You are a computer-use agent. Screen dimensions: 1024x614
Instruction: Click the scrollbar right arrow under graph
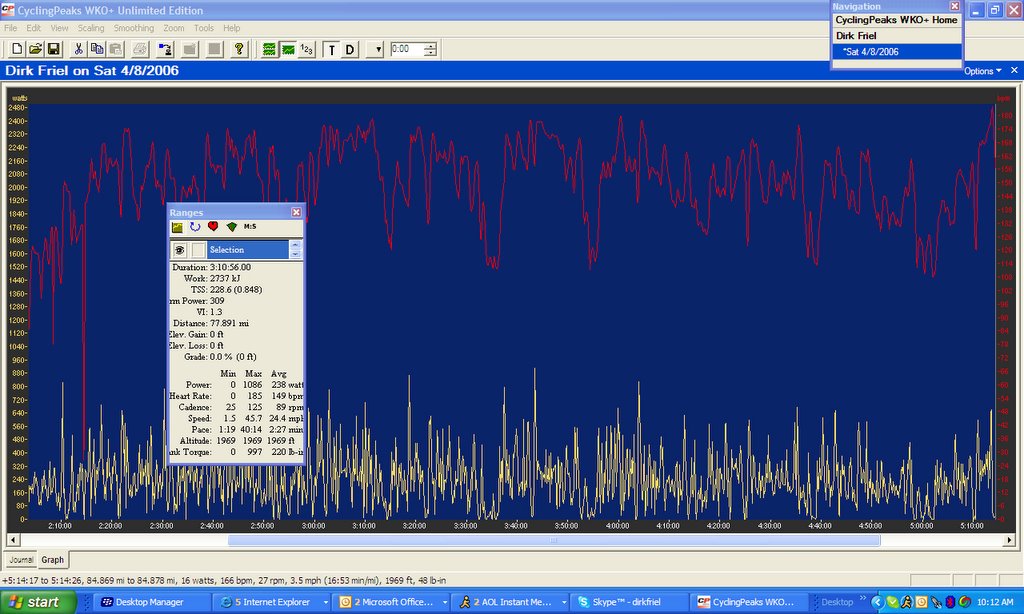[x=1010, y=540]
